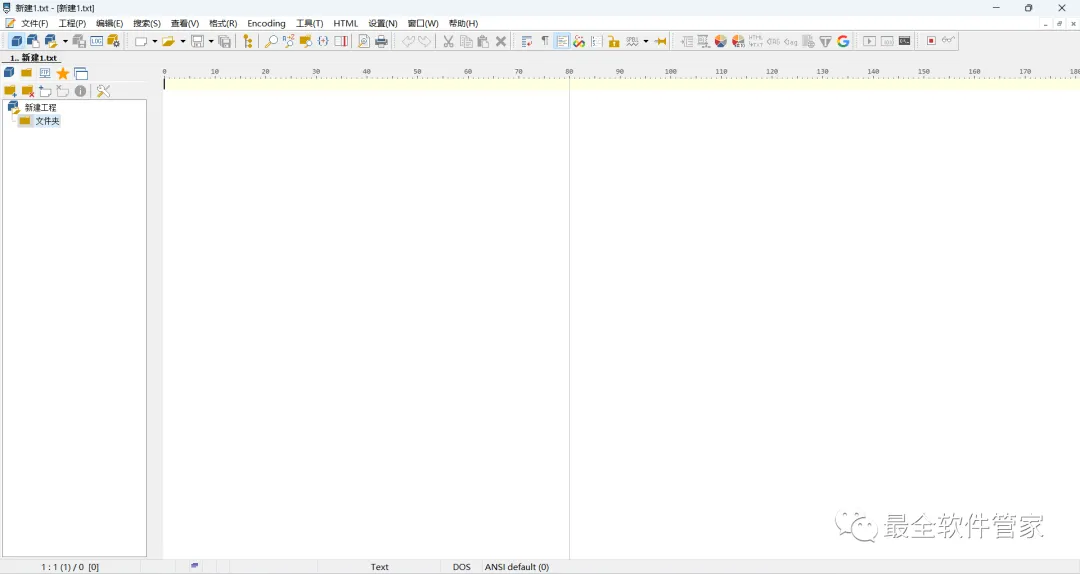Toggle the orange ruler pin button
The height and width of the screenshot is (574, 1080).
click(x=661, y=41)
